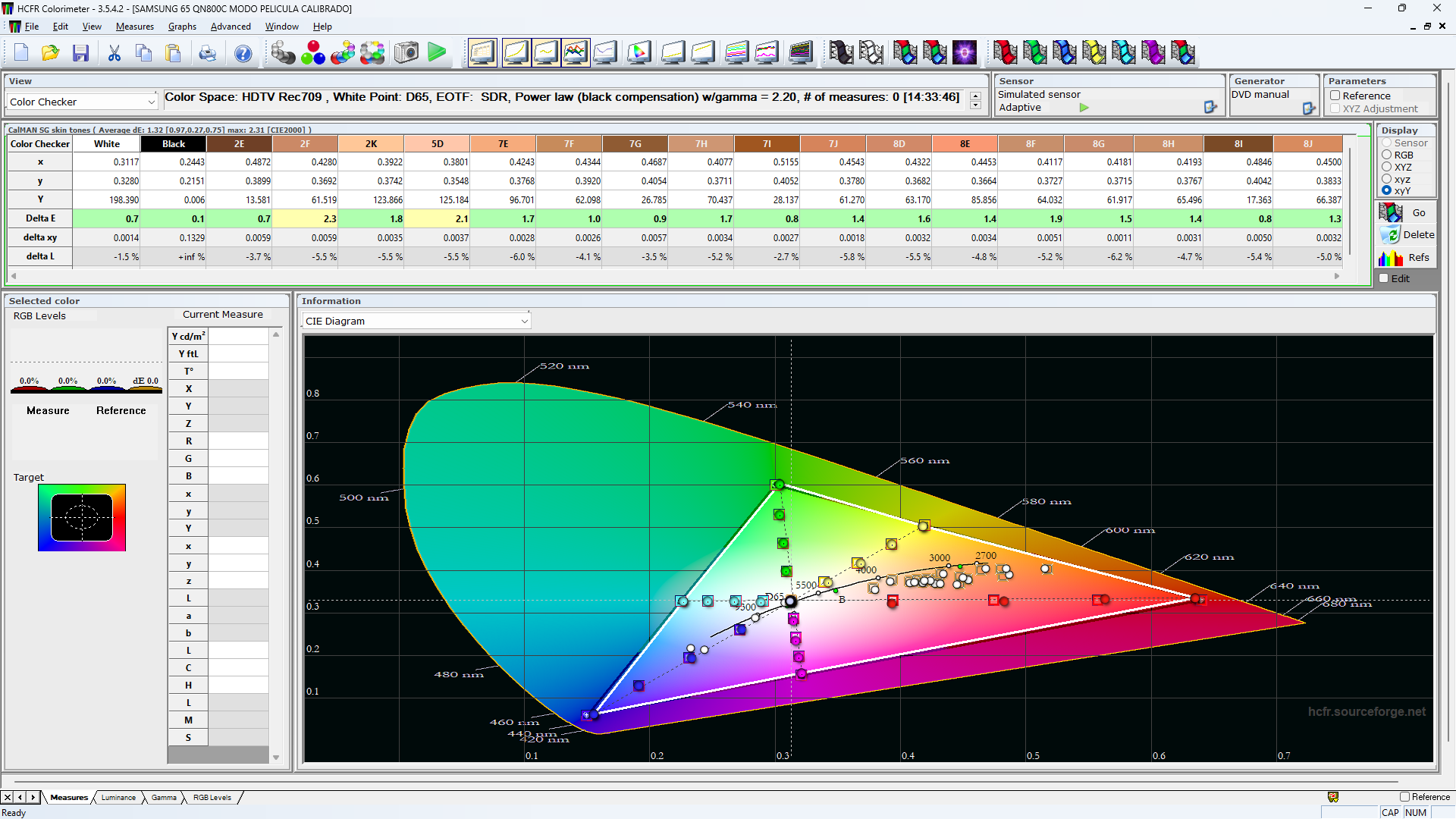Select the free measure camera icon
Image resolution: width=1456 pixels, height=819 pixels.
[406, 52]
